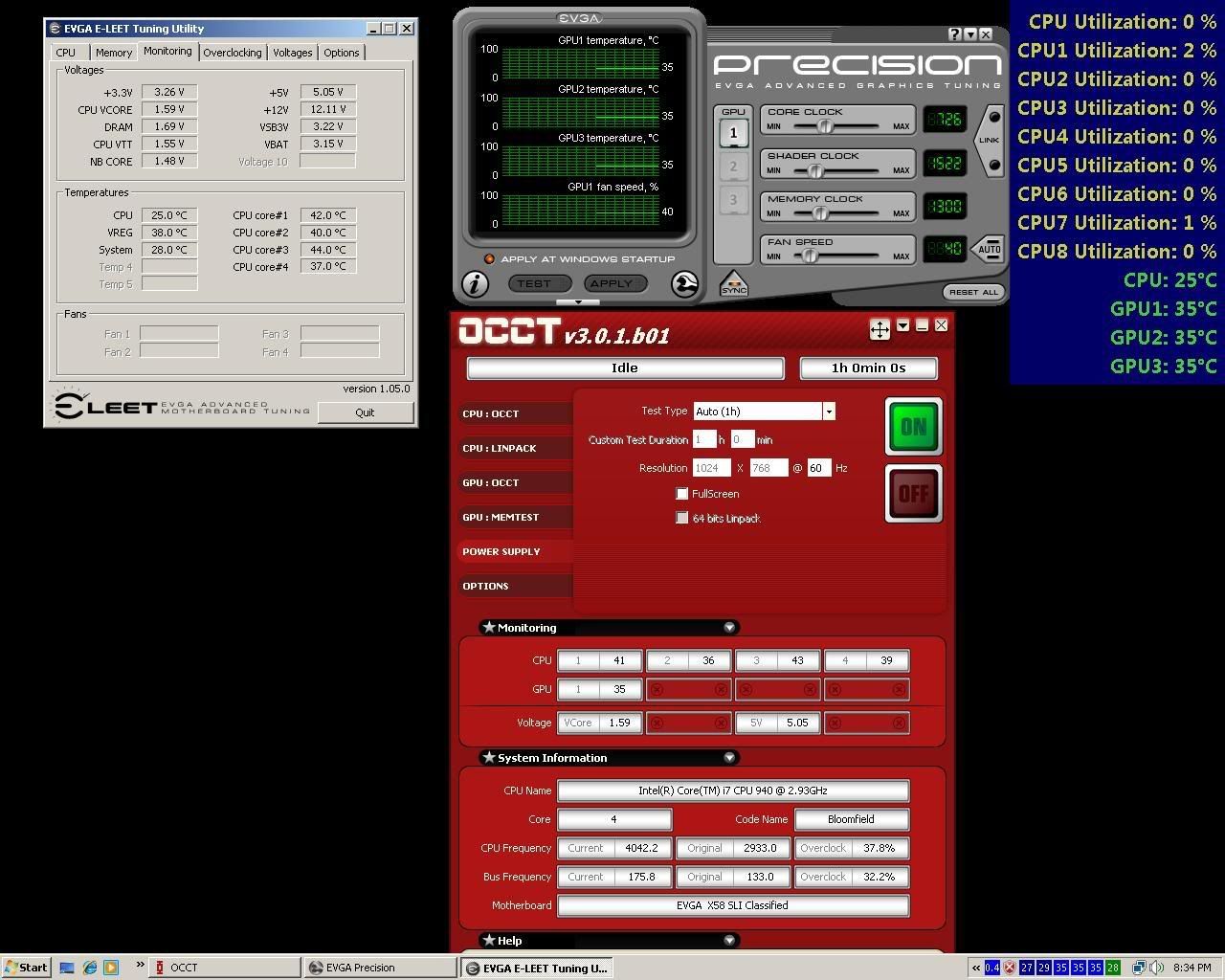Start test with green ON button
Image resolution: width=1225 pixels, height=980 pixels.
913,427
